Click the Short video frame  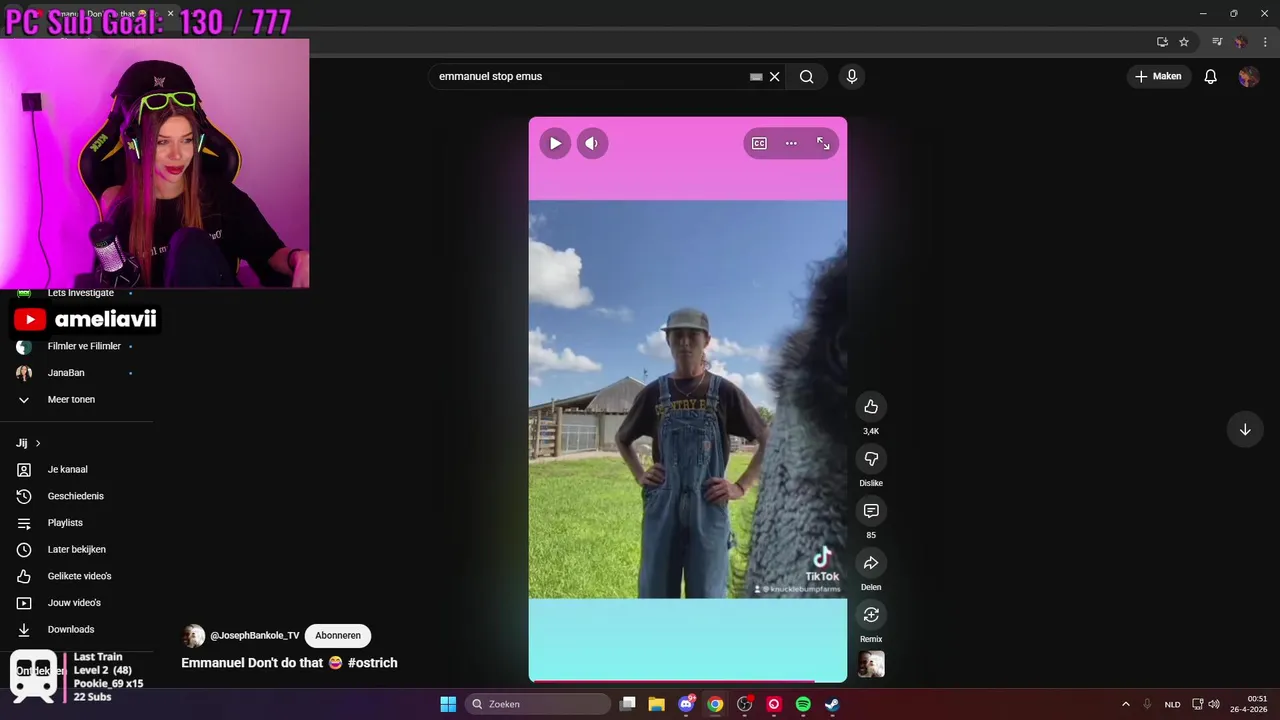[x=688, y=399]
